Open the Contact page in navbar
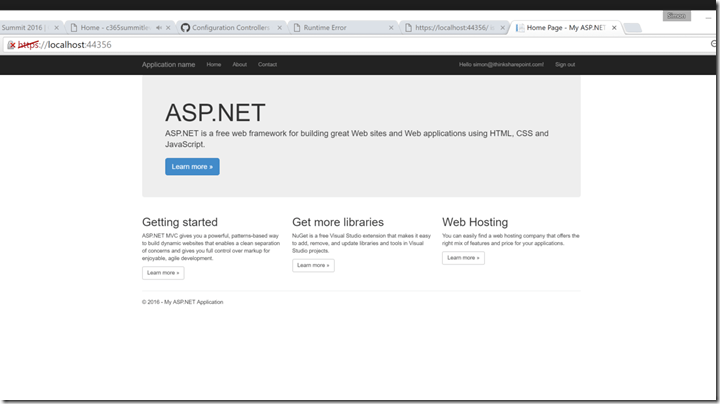The image size is (720, 404). tap(267, 65)
